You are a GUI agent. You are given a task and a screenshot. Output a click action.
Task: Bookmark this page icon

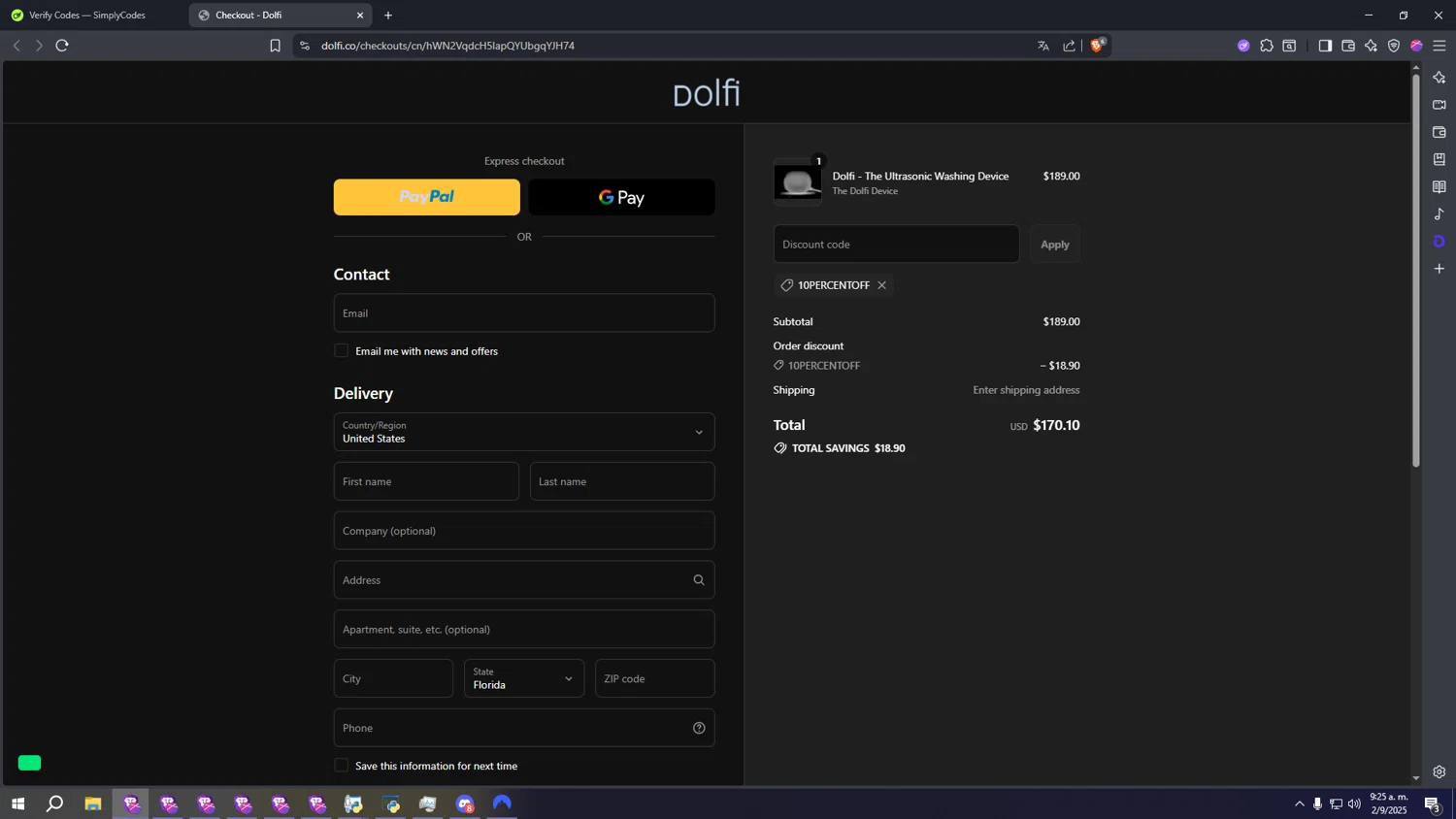(275, 46)
